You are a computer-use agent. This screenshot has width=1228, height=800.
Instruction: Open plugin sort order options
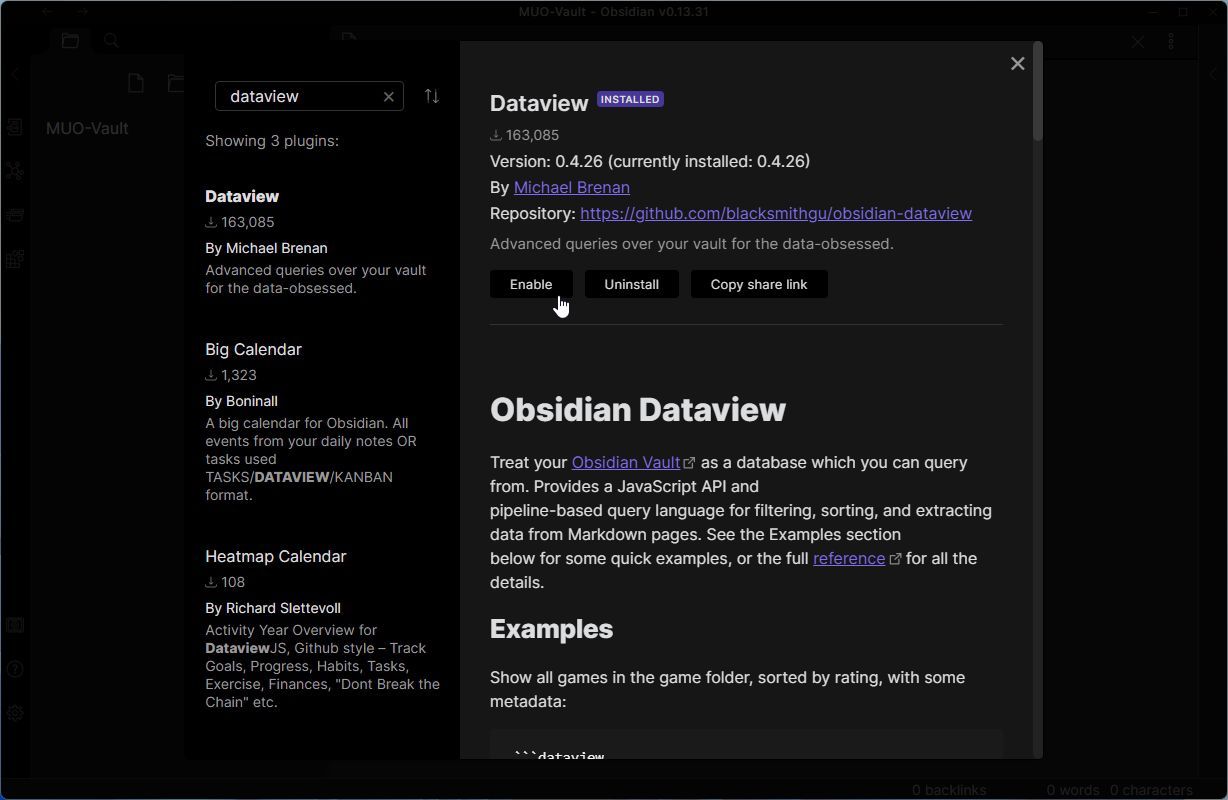[432, 96]
